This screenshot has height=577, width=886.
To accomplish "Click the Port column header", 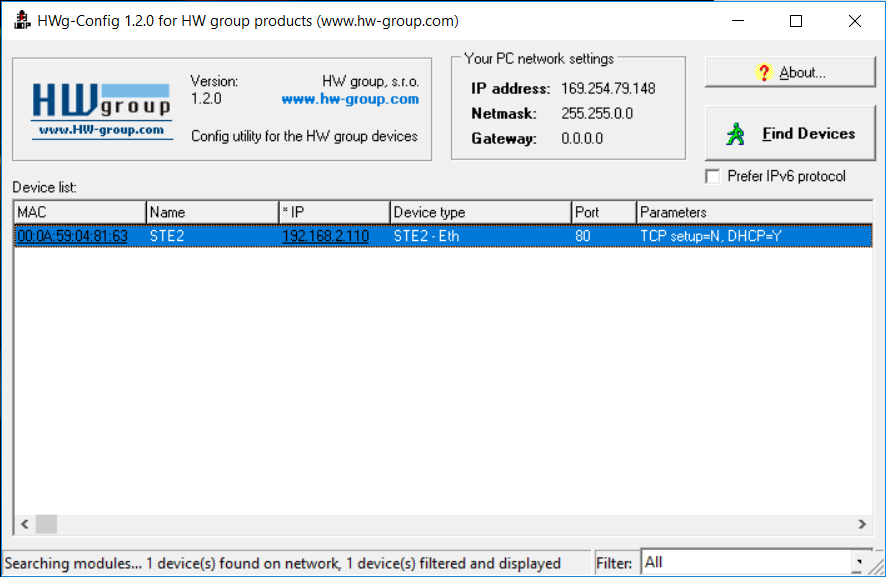I will click(x=603, y=212).
